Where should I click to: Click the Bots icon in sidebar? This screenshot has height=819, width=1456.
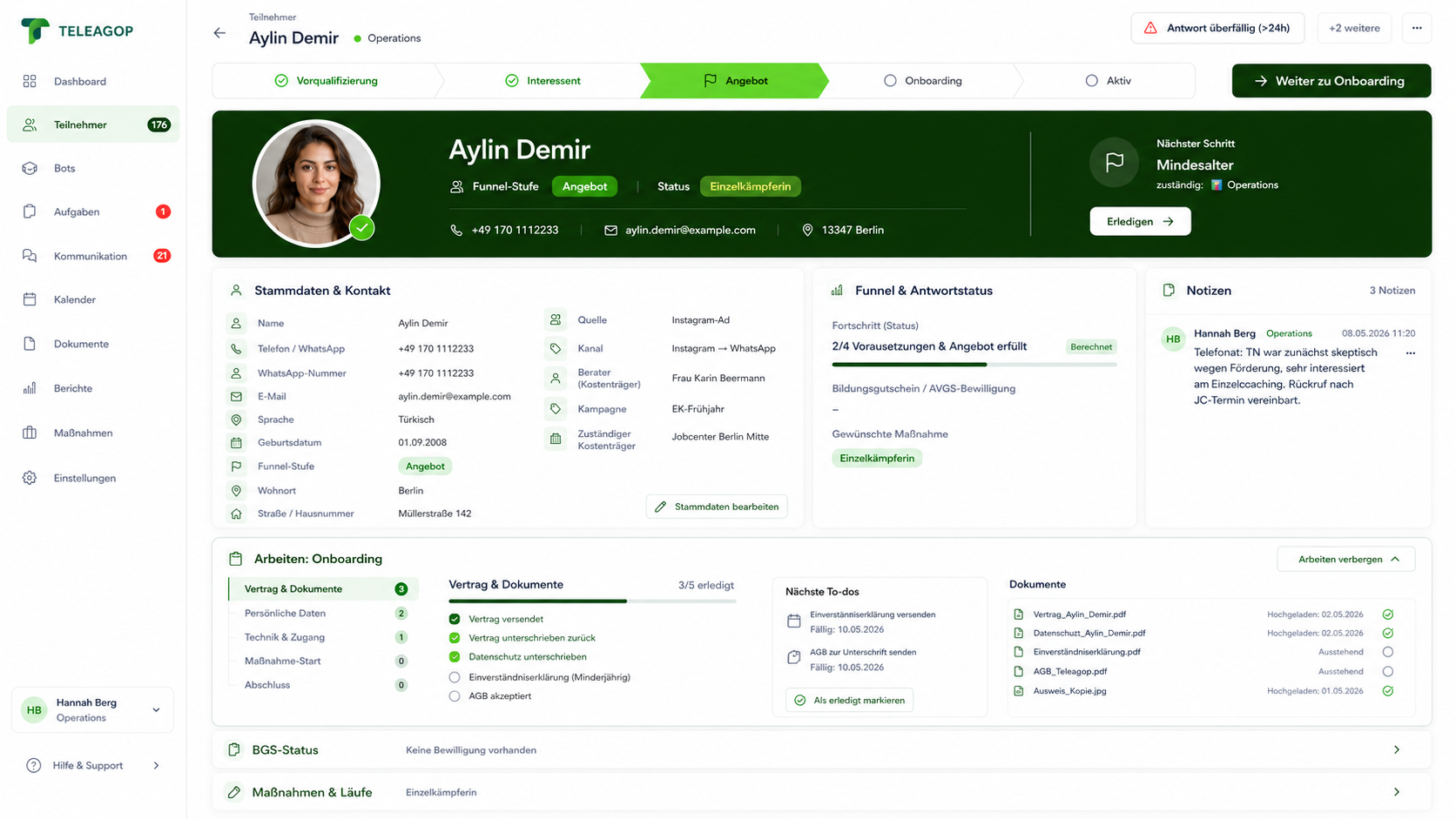30,168
